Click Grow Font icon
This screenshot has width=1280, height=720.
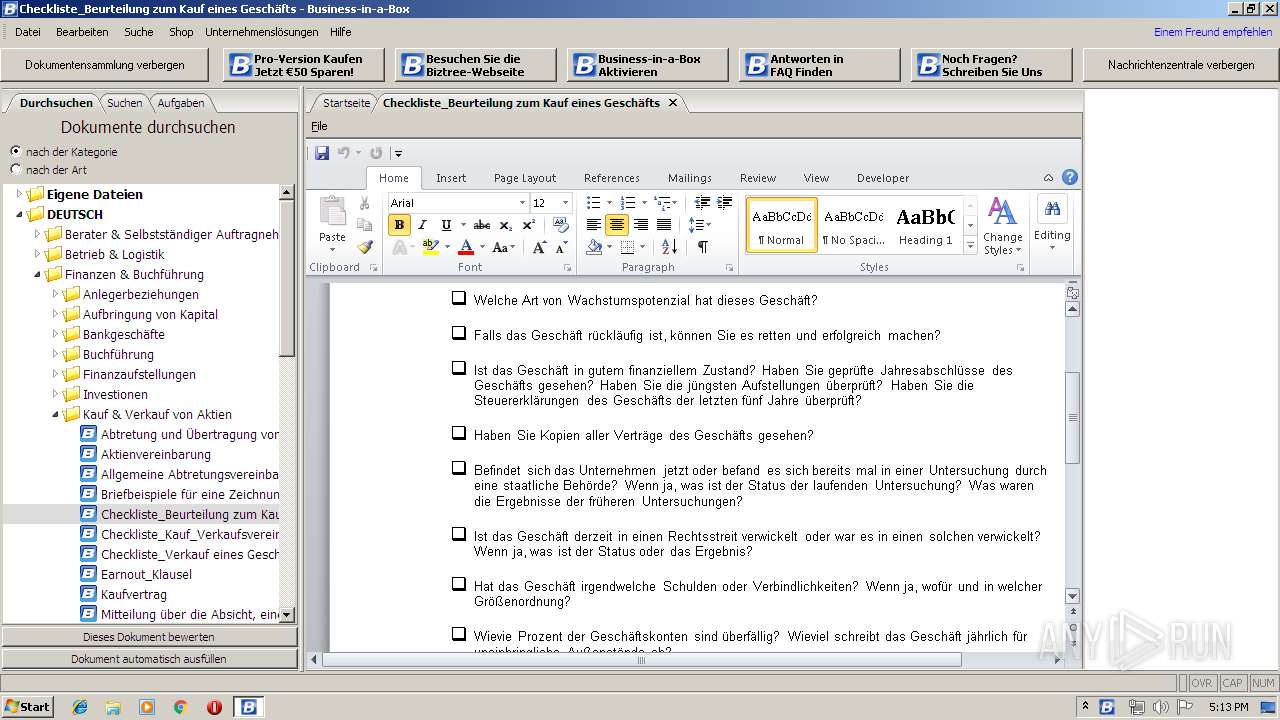pos(538,247)
